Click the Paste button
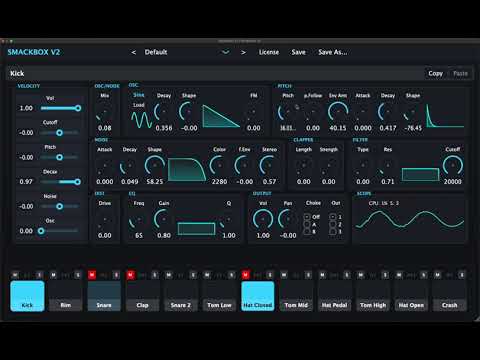This screenshot has height=360, width=480. coord(460,73)
